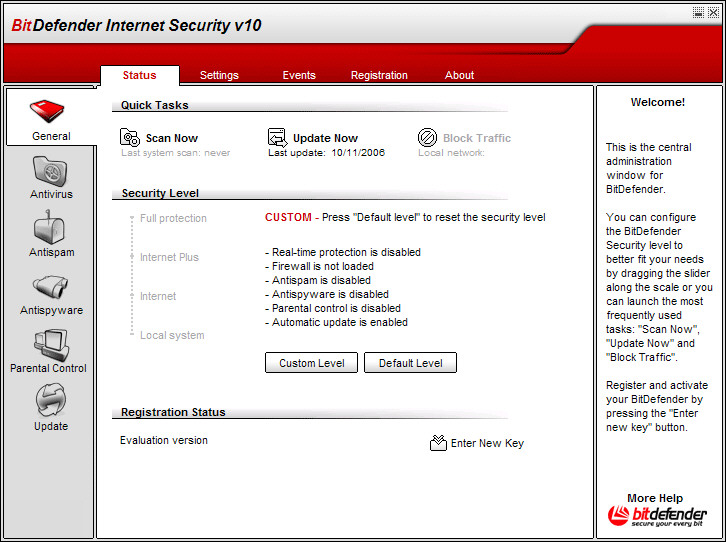This screenshot has width=726, height=542.
Task: Minimize the BitDefender window
Action: pyautogui.click(x=698, y=12)
